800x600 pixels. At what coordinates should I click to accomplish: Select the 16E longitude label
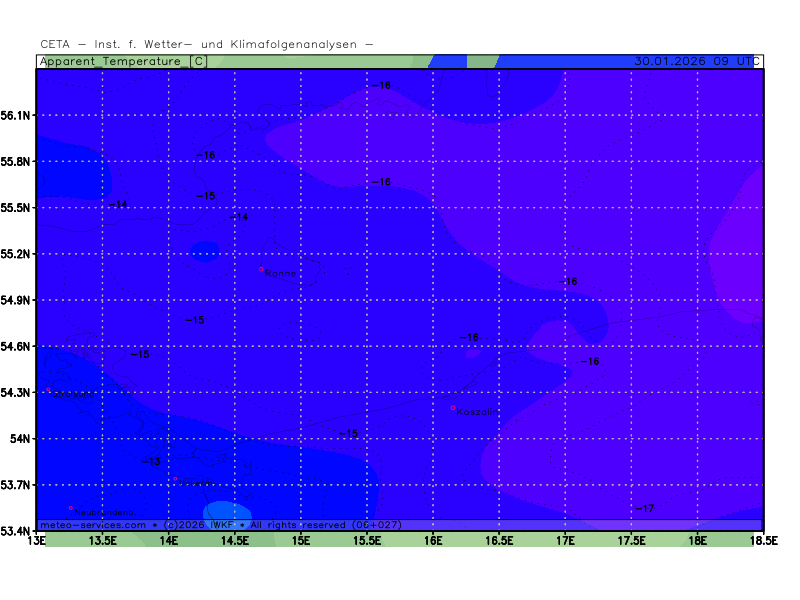point(433,541)
